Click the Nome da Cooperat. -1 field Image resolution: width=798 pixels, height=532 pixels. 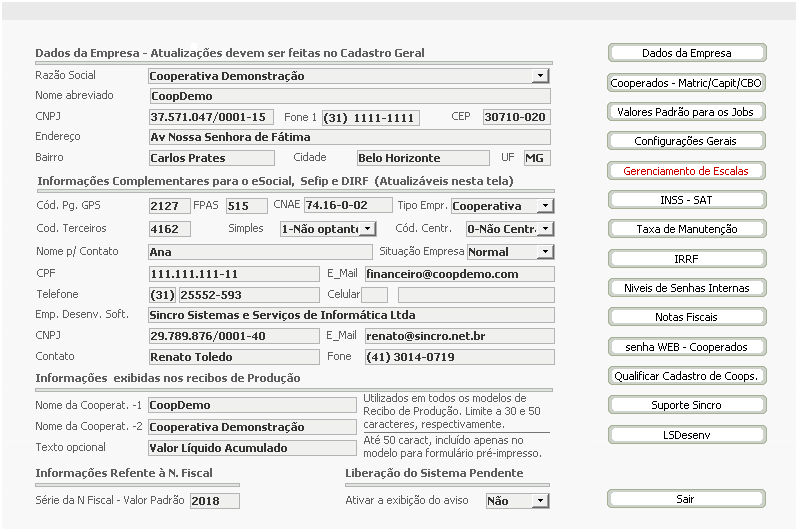252,405
